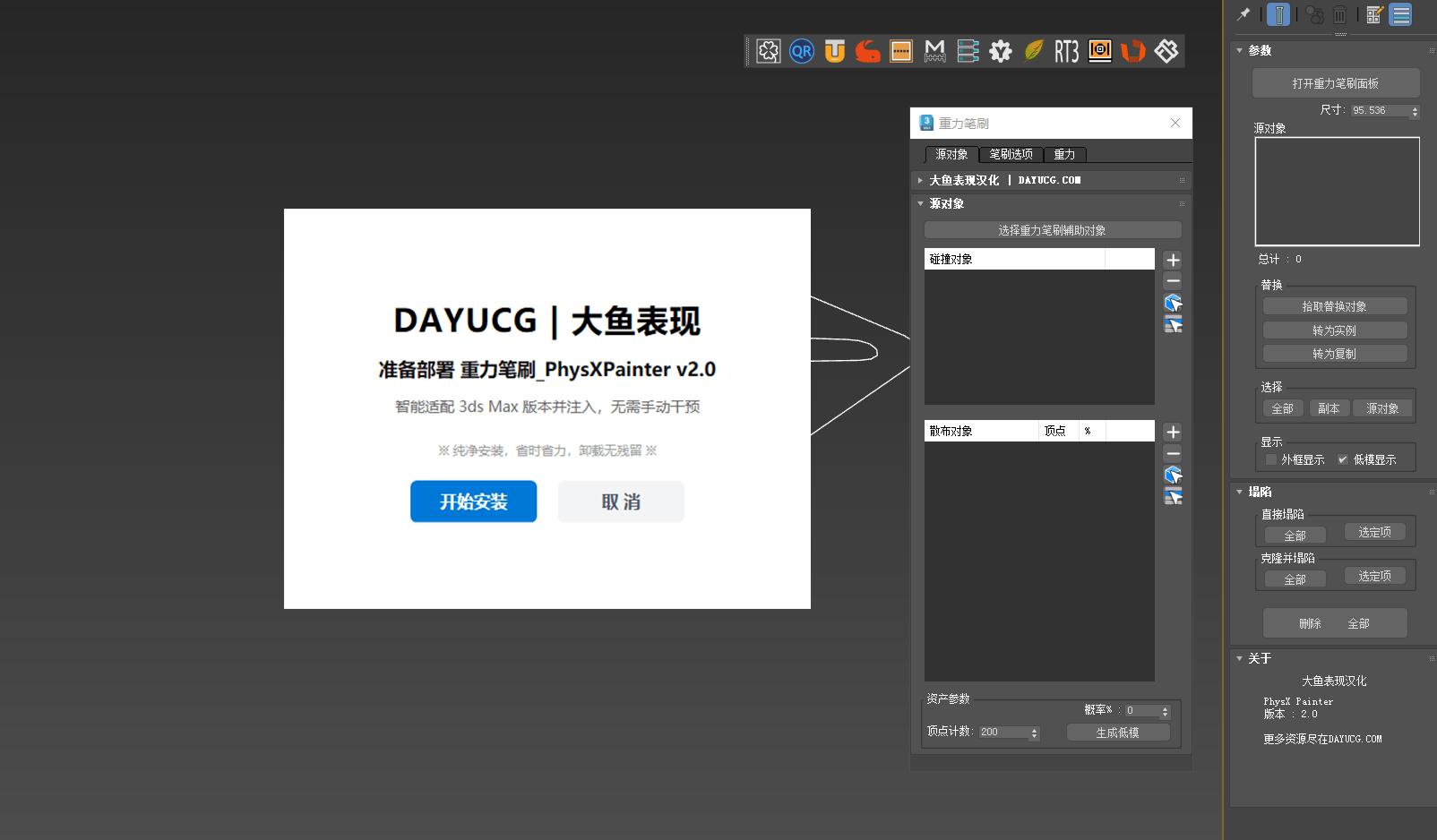Screen dimensions: 1437x840
Task: Switch to the 重力 tab
Action: (x=1064, y=154)
